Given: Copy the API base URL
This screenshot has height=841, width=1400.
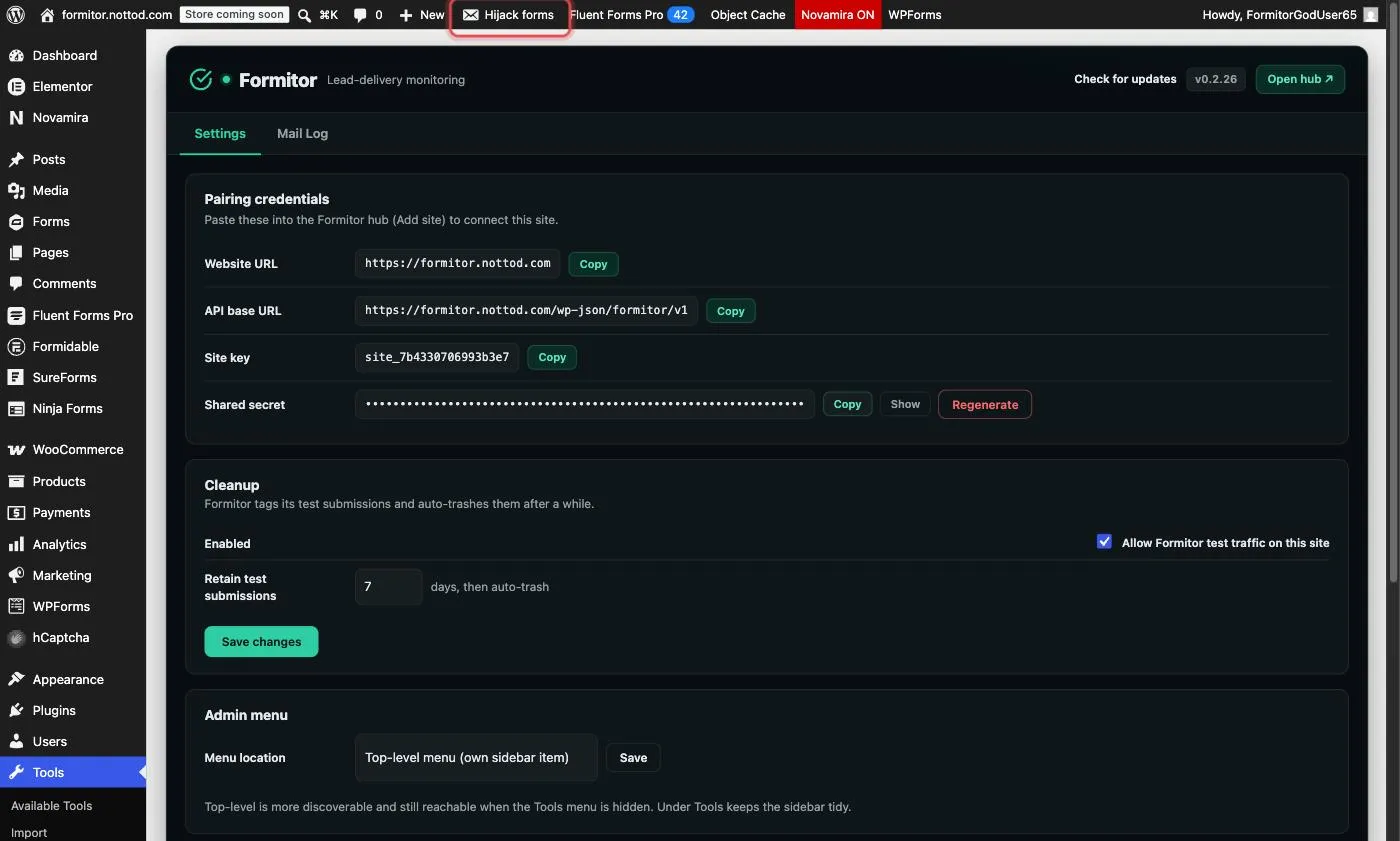Looking at the screenshot, I should pos(731,311).
